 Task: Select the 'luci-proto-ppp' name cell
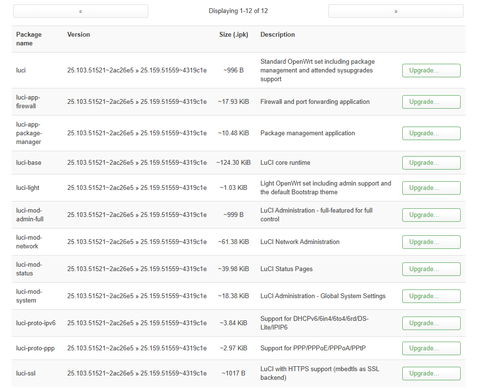[x=35, y=348]
